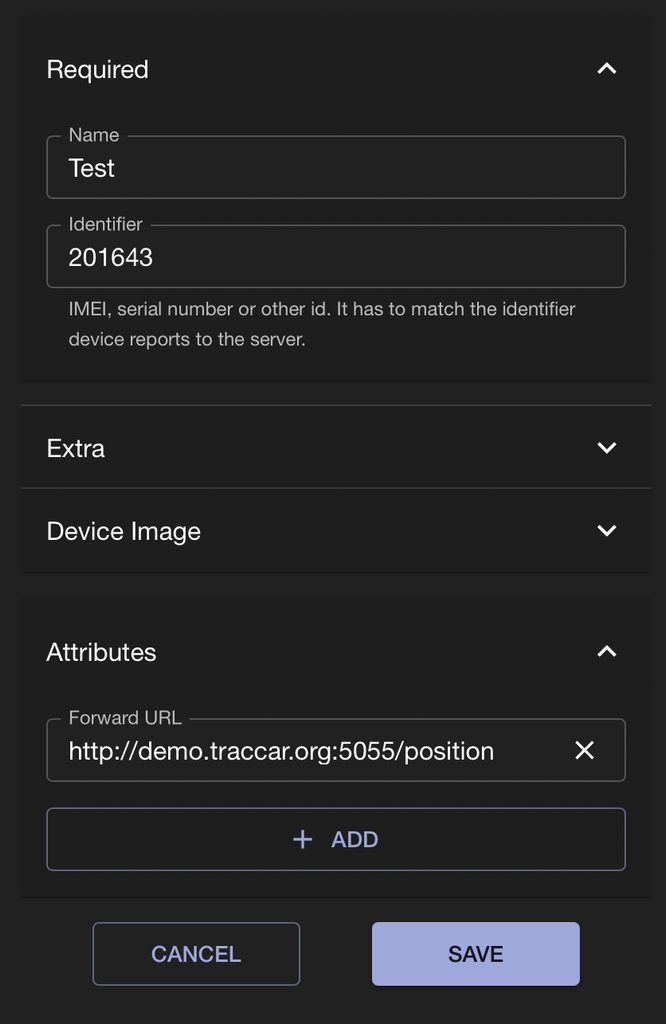Click the Name field label
666x1024 pixels.
tap(94, 135)
